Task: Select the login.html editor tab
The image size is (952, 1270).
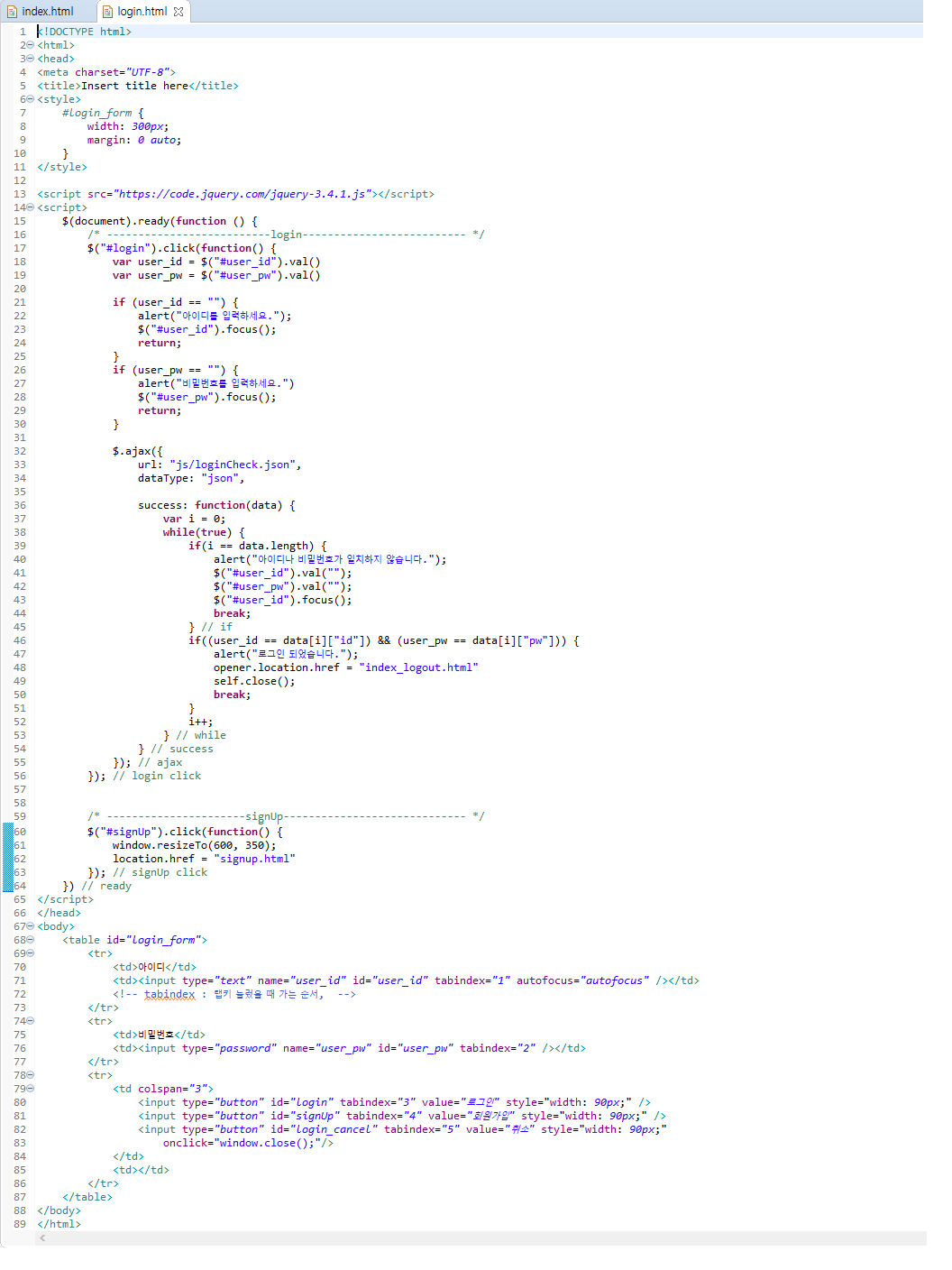Action: coord(142,12)
